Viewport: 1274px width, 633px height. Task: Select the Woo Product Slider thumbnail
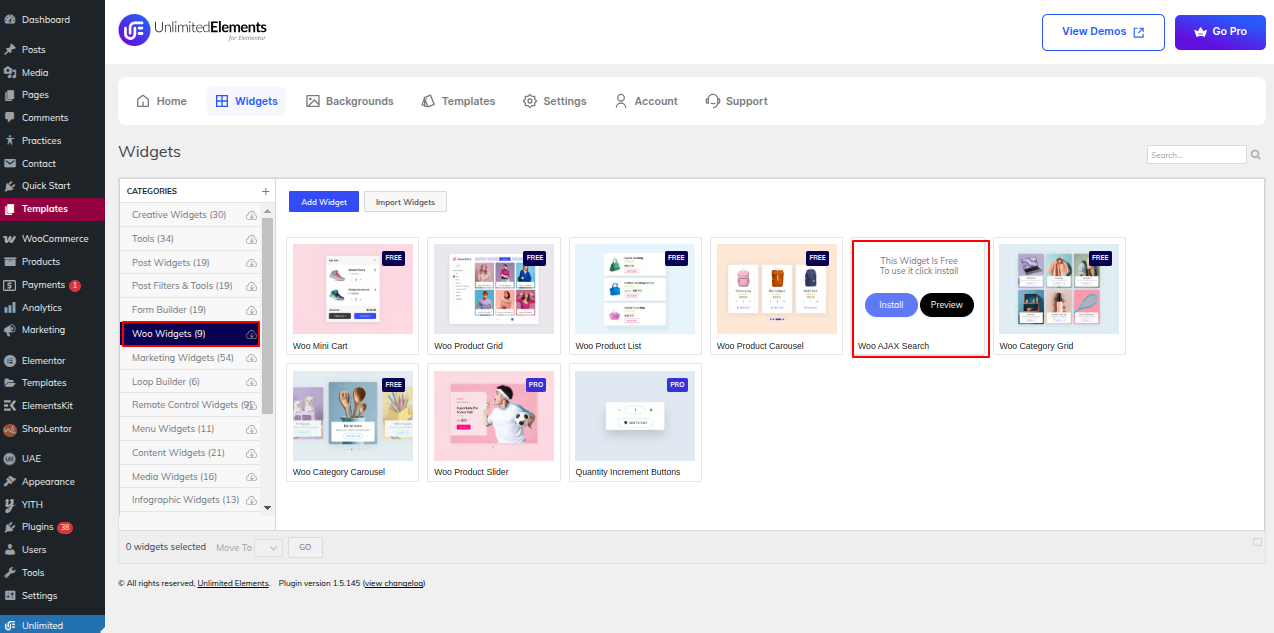coord(494,415)
